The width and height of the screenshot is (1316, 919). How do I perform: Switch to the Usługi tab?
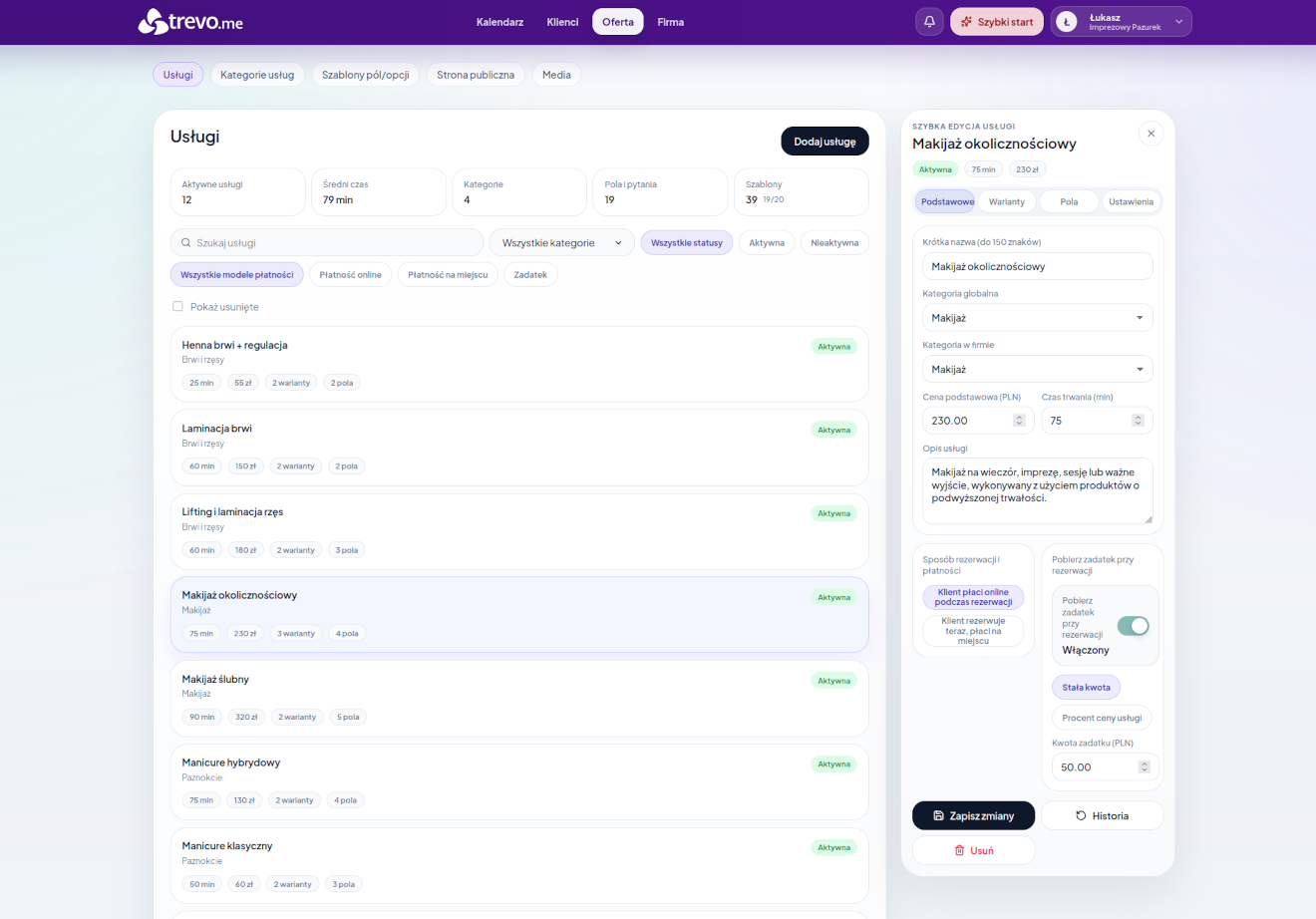(x=178, y=75)
